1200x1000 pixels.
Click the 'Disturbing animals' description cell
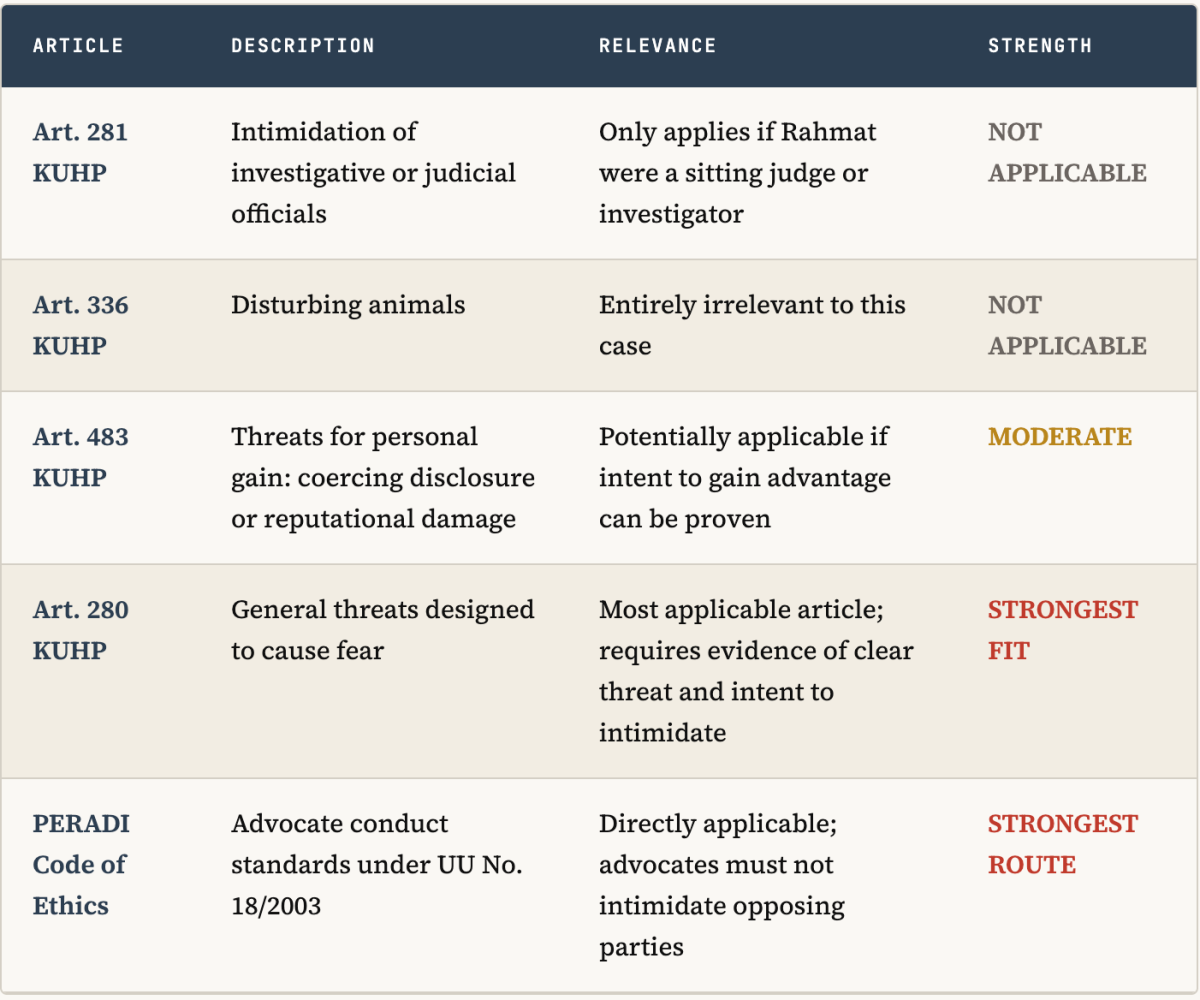coord(348,305)
